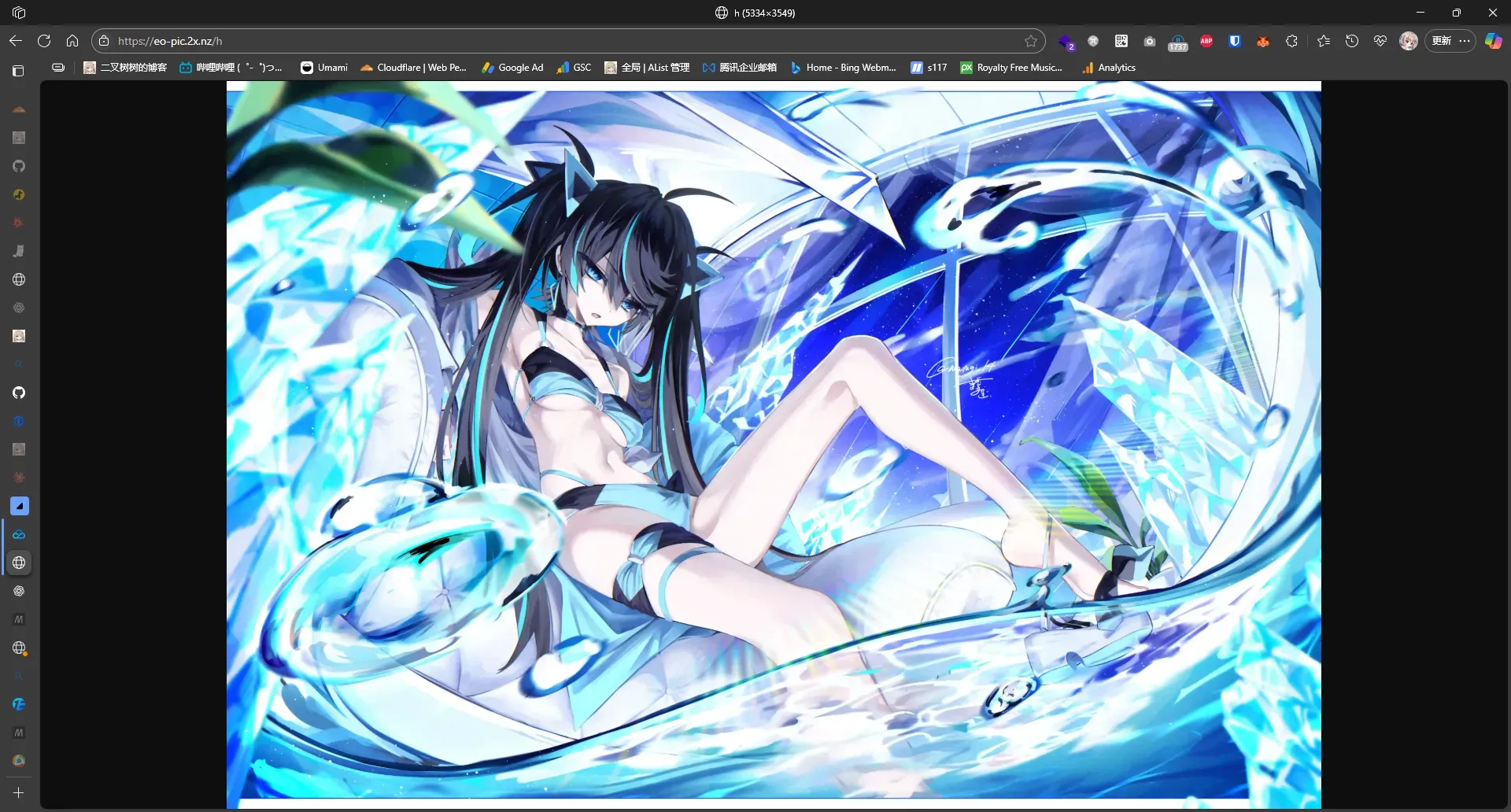Open the Favorites list panel
This screenshot has width=1511, height=812.
click(1324, 41)
